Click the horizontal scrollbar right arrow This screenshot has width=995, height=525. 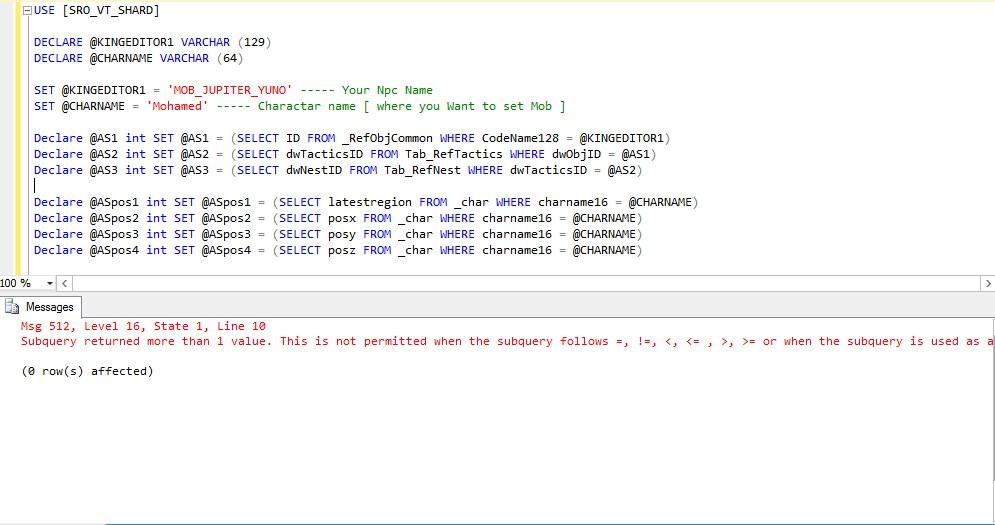click(988, 283)
